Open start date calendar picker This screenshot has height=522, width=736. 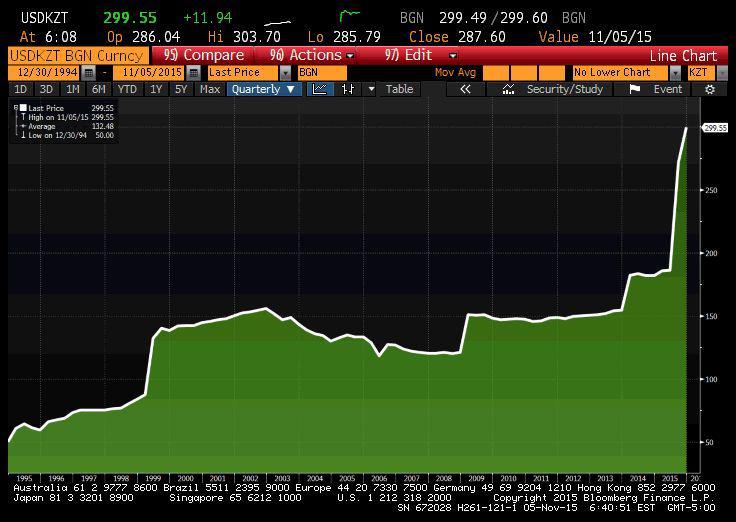90,73
